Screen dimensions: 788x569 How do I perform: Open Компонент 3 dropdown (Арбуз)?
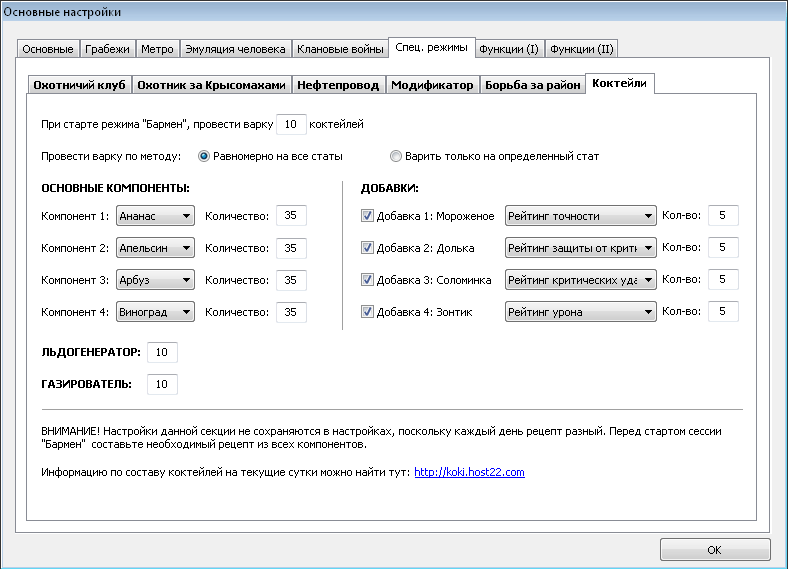(155, 280)
